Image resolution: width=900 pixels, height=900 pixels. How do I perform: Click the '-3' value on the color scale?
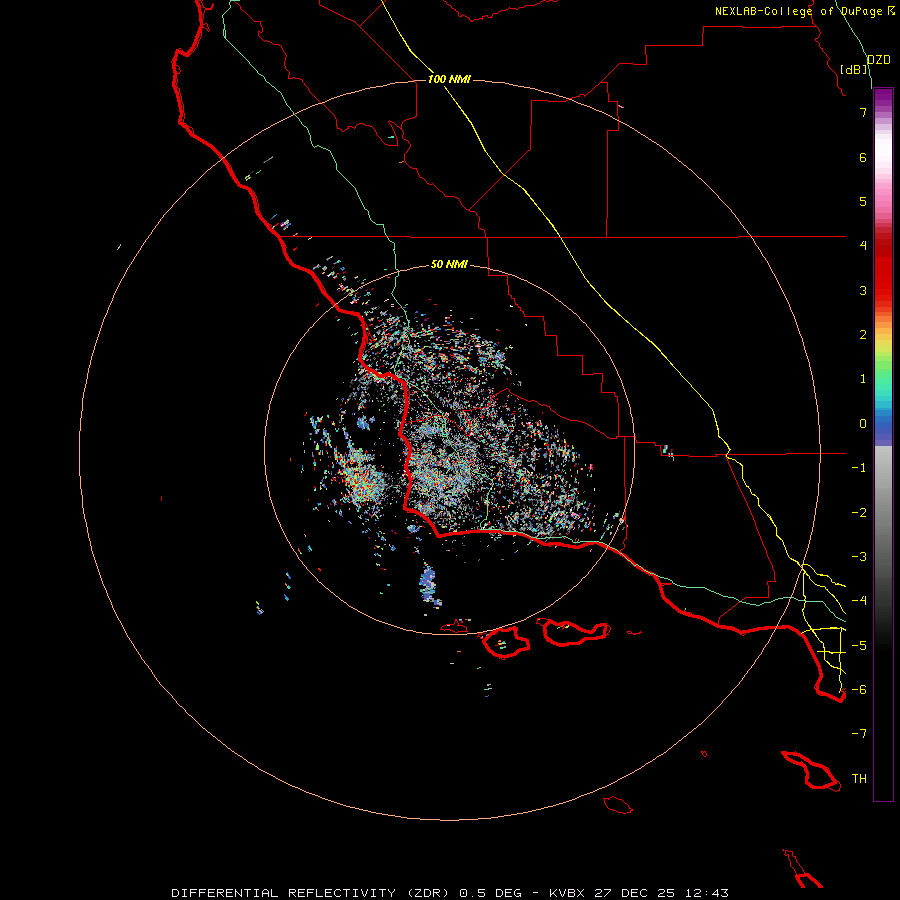pos(859,557)
